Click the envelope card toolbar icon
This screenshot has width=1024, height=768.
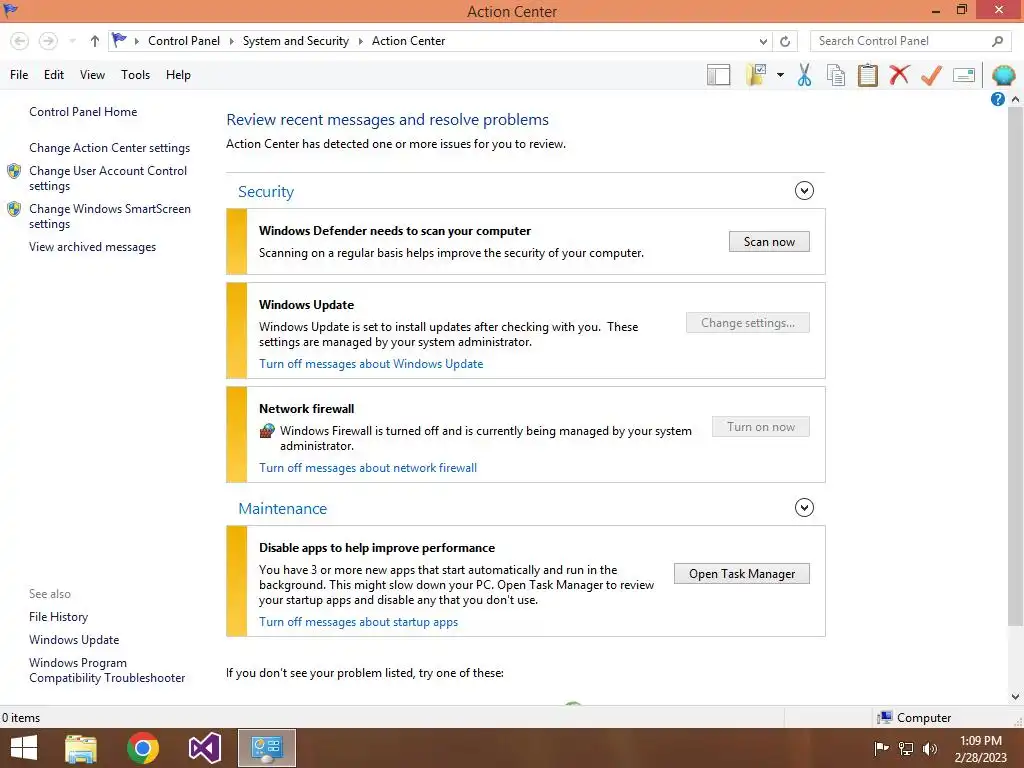coord(964,75)
